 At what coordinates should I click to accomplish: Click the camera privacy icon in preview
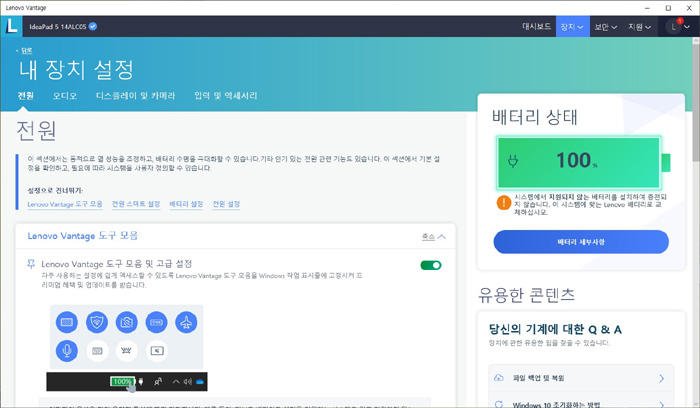127,322
